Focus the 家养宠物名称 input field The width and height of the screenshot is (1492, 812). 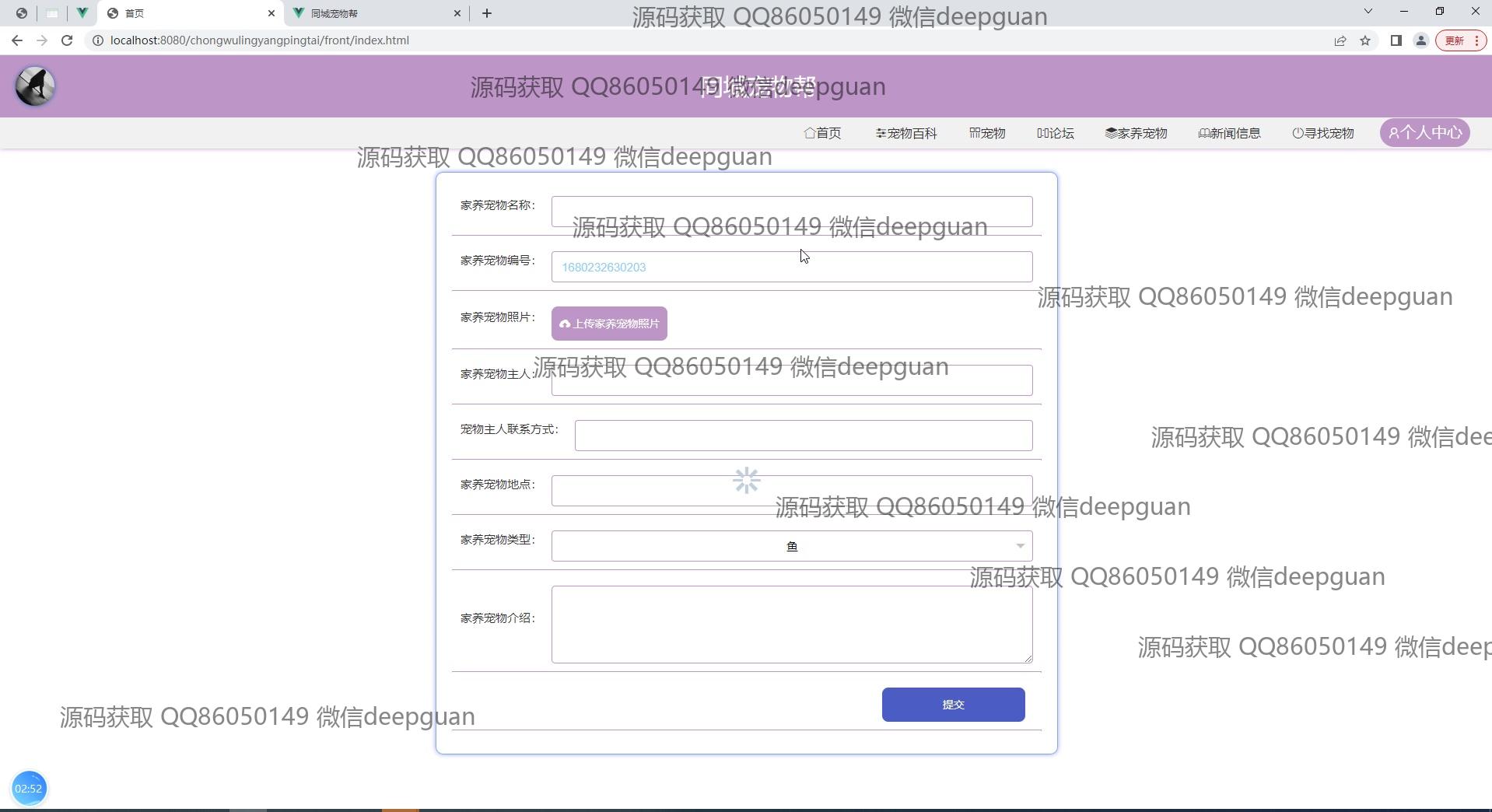pos(791,212)
